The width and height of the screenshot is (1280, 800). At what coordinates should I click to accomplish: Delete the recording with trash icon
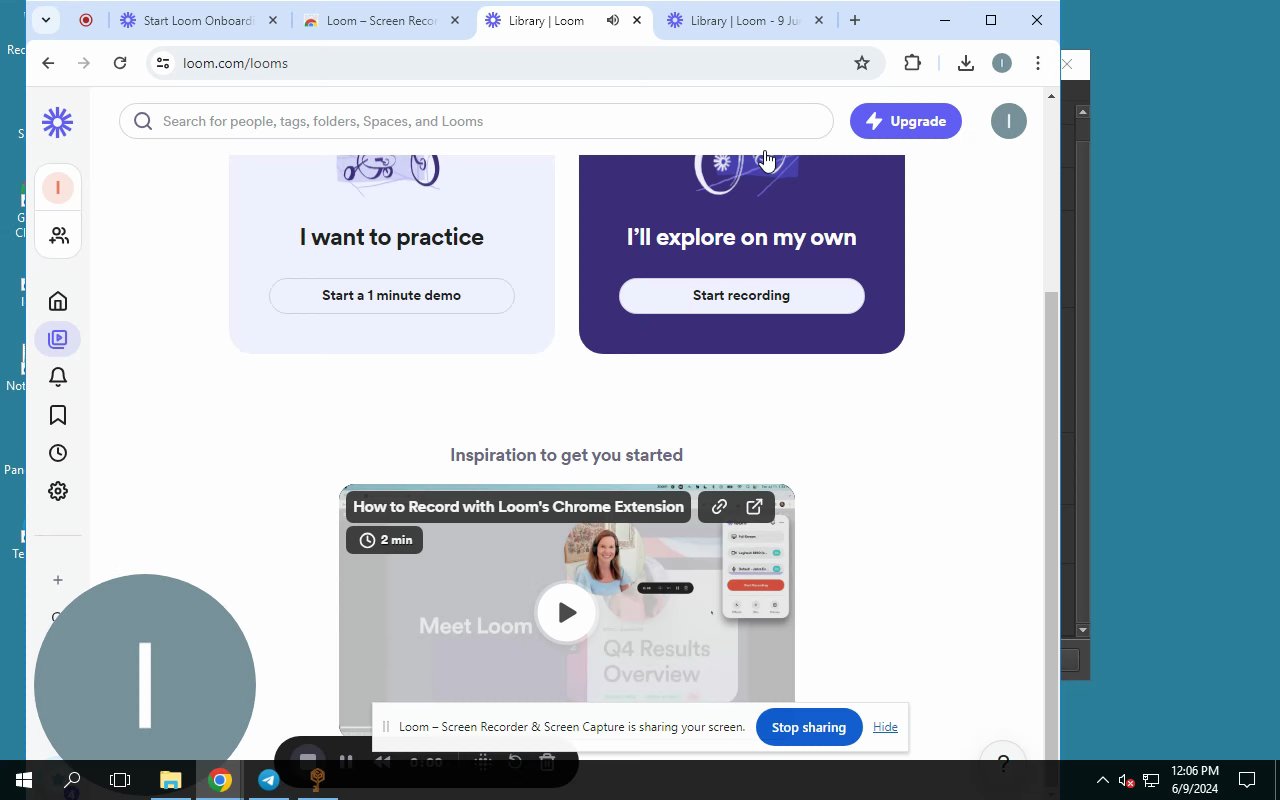(547, 762)
